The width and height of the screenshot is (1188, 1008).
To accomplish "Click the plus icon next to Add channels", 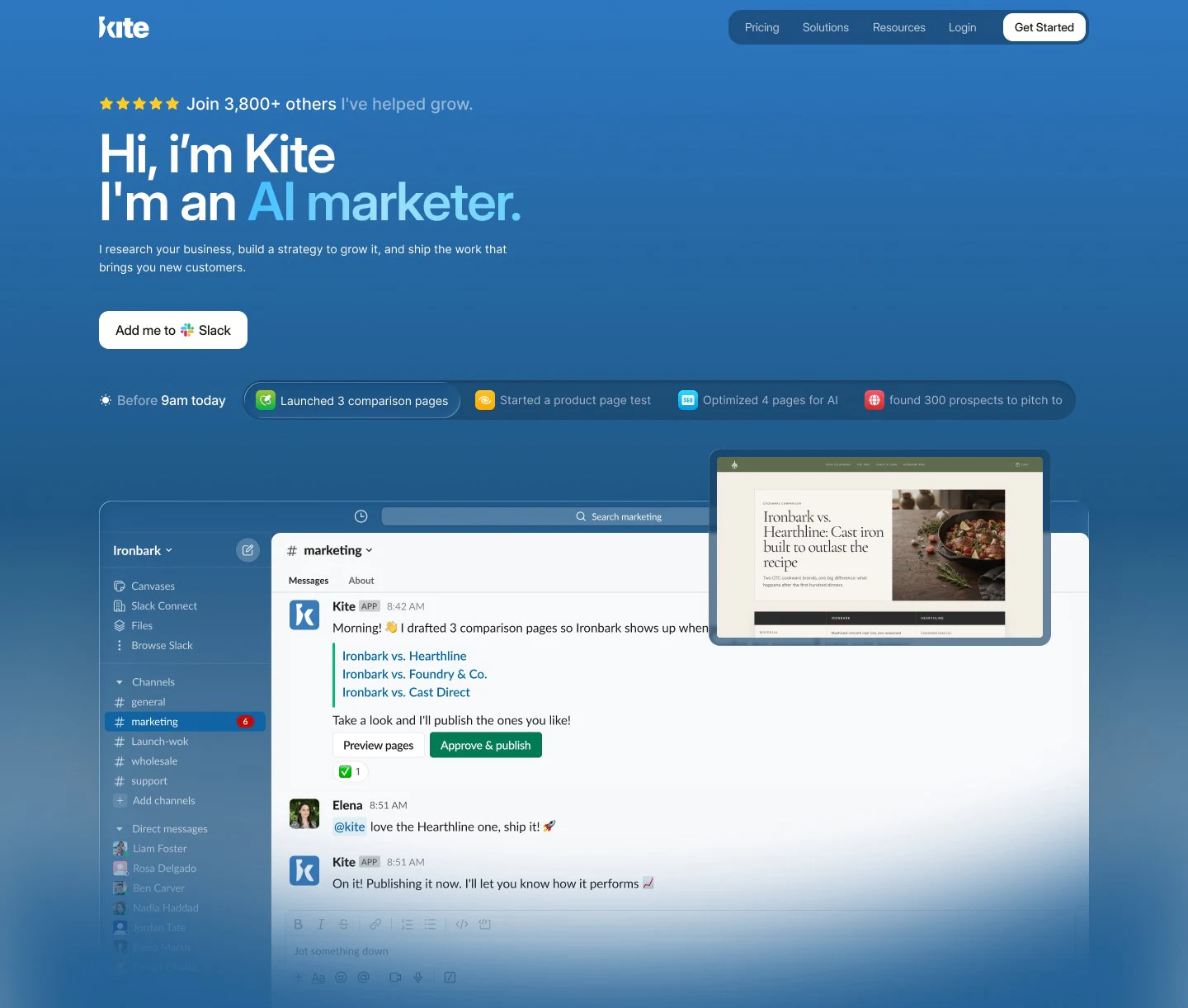I will 120,800.
